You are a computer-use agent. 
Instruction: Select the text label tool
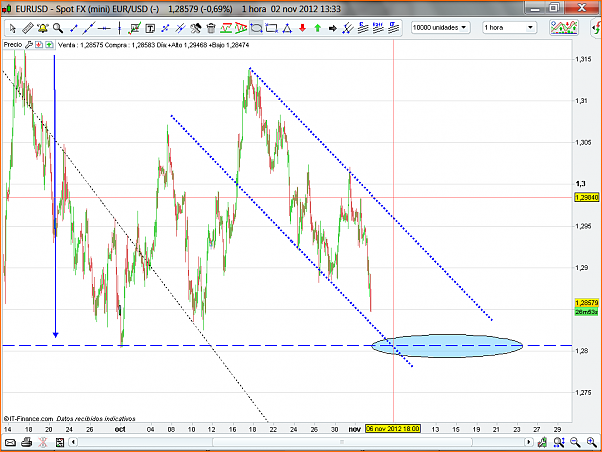[150, 28]
